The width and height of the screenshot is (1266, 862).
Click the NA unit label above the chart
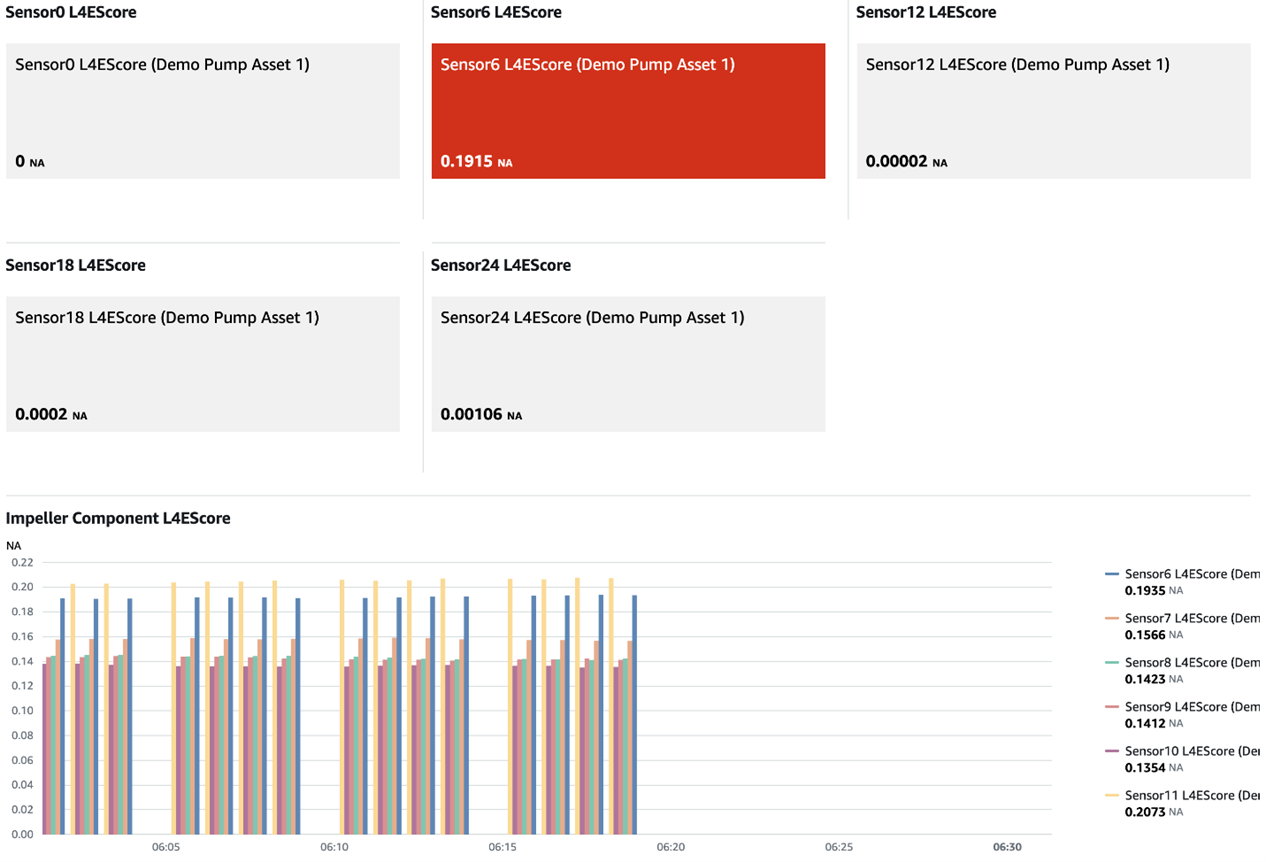[11, 544]
